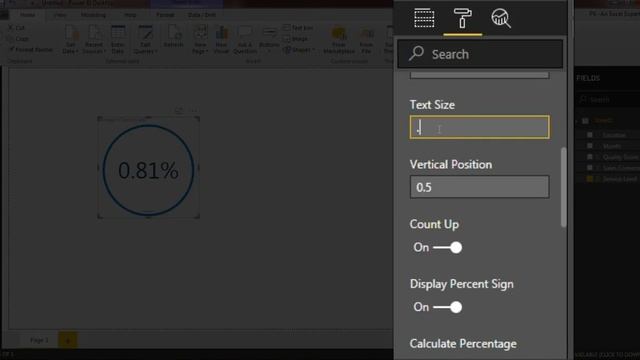Open the Data / Drill ribbon tab
640x360 pixels.
(x=202, y=15)
